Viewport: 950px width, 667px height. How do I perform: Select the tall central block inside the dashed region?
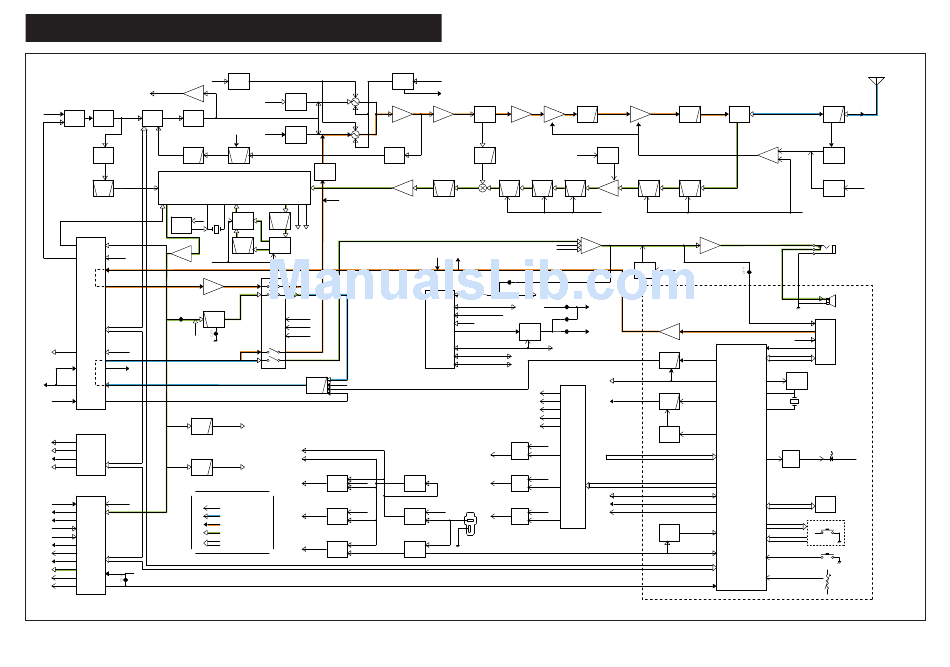point(741,467)
